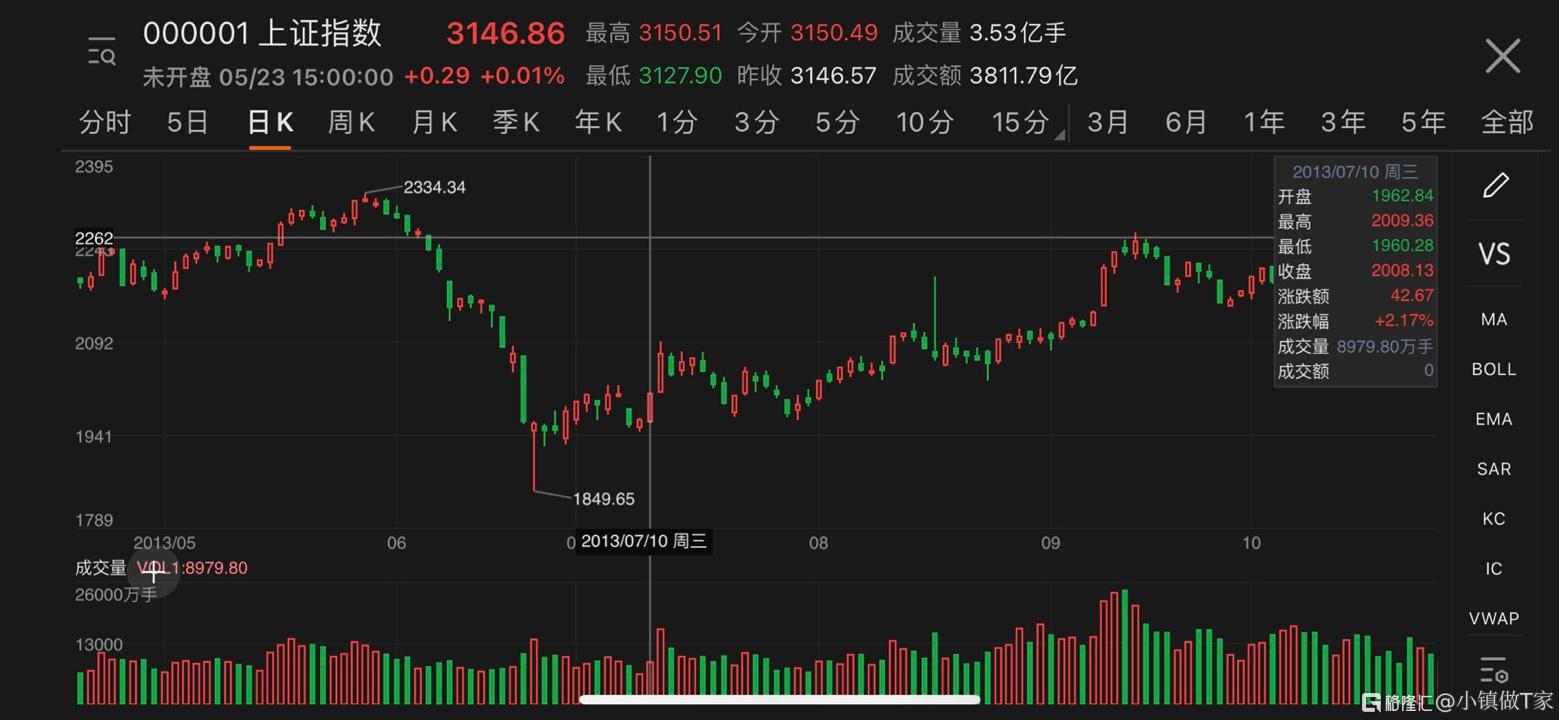The height and width of the screenshot is (720, 1559).
Task: Tap the 开盘 1962.84 row
Action: coord(1356,196)
